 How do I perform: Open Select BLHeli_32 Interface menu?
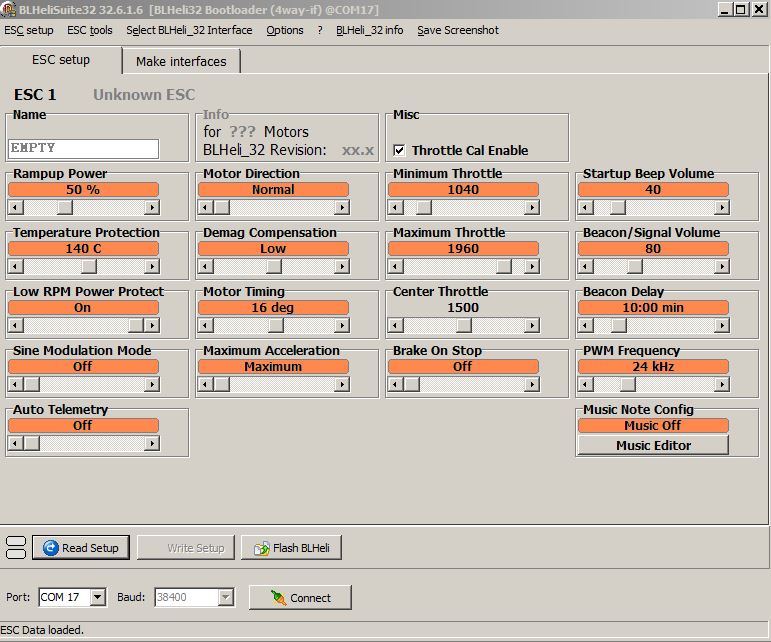(189, 30)
